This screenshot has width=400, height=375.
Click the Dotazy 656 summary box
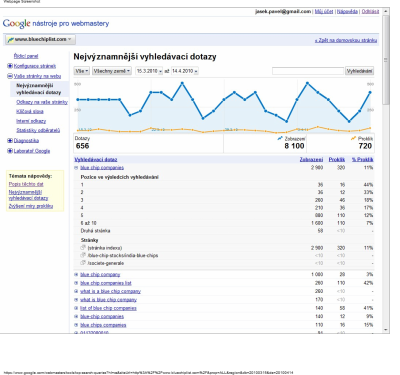tap(148, 143)
